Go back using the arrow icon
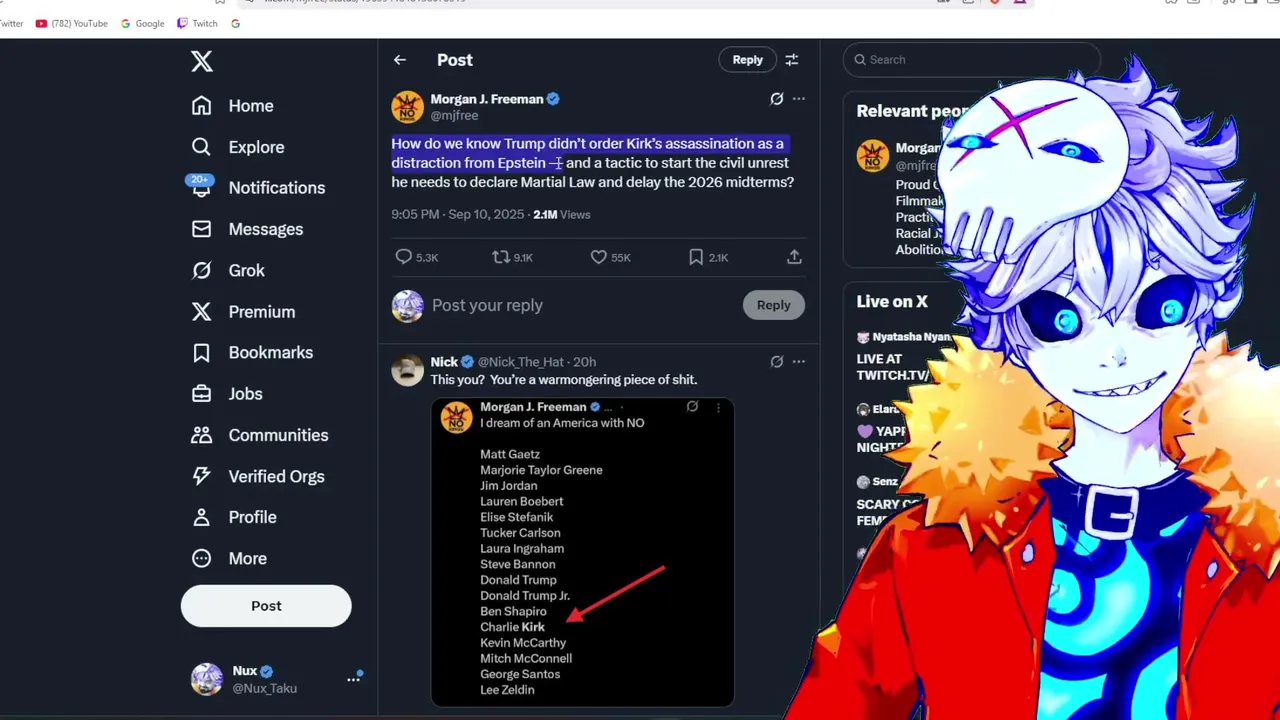1280x720 pixels. point(400,60)
